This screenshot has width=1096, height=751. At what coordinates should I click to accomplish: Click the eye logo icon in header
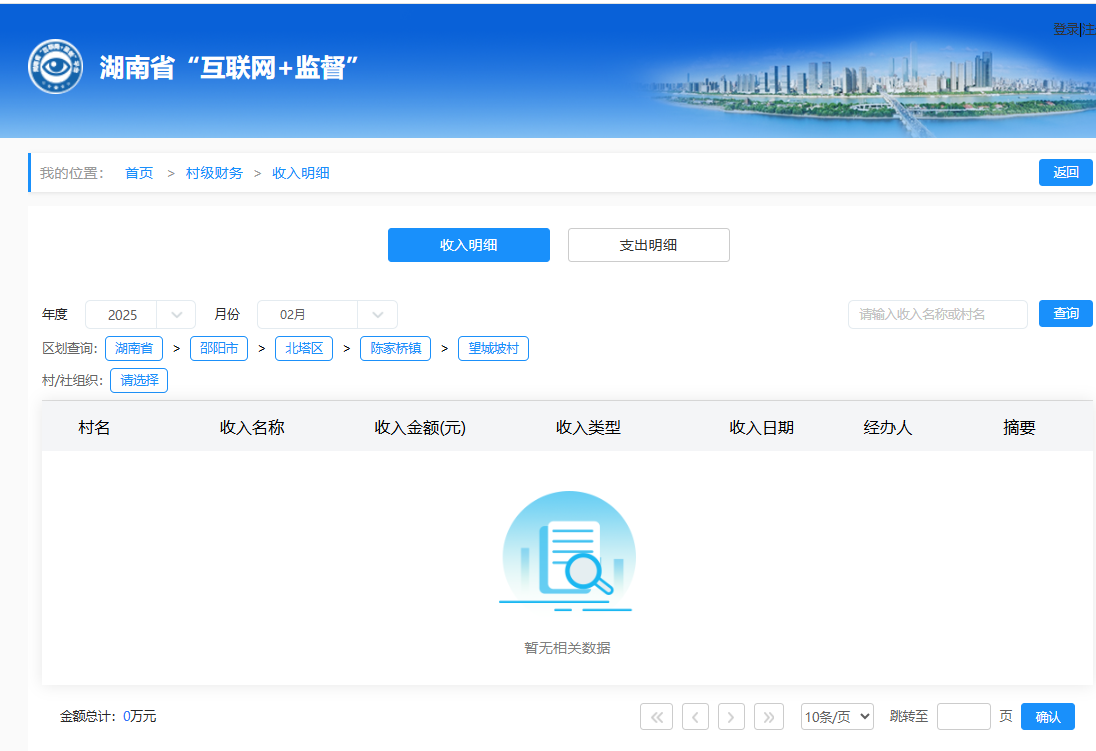click(x=56, y=67)
